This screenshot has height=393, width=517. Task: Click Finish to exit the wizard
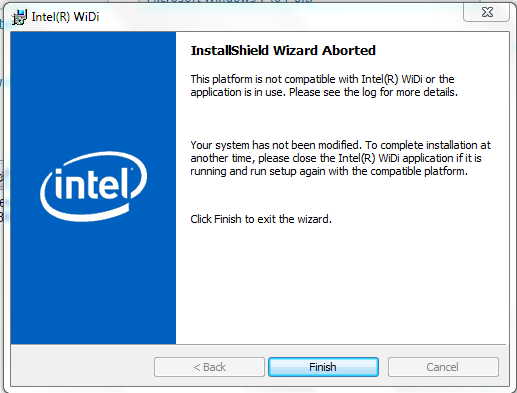[323, 367]
